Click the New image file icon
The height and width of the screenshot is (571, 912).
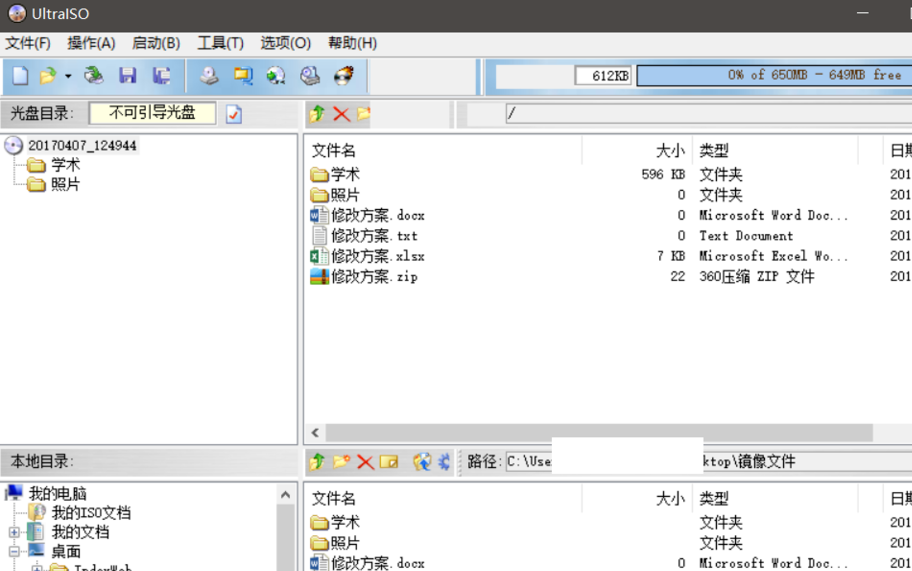click(20, 76)
